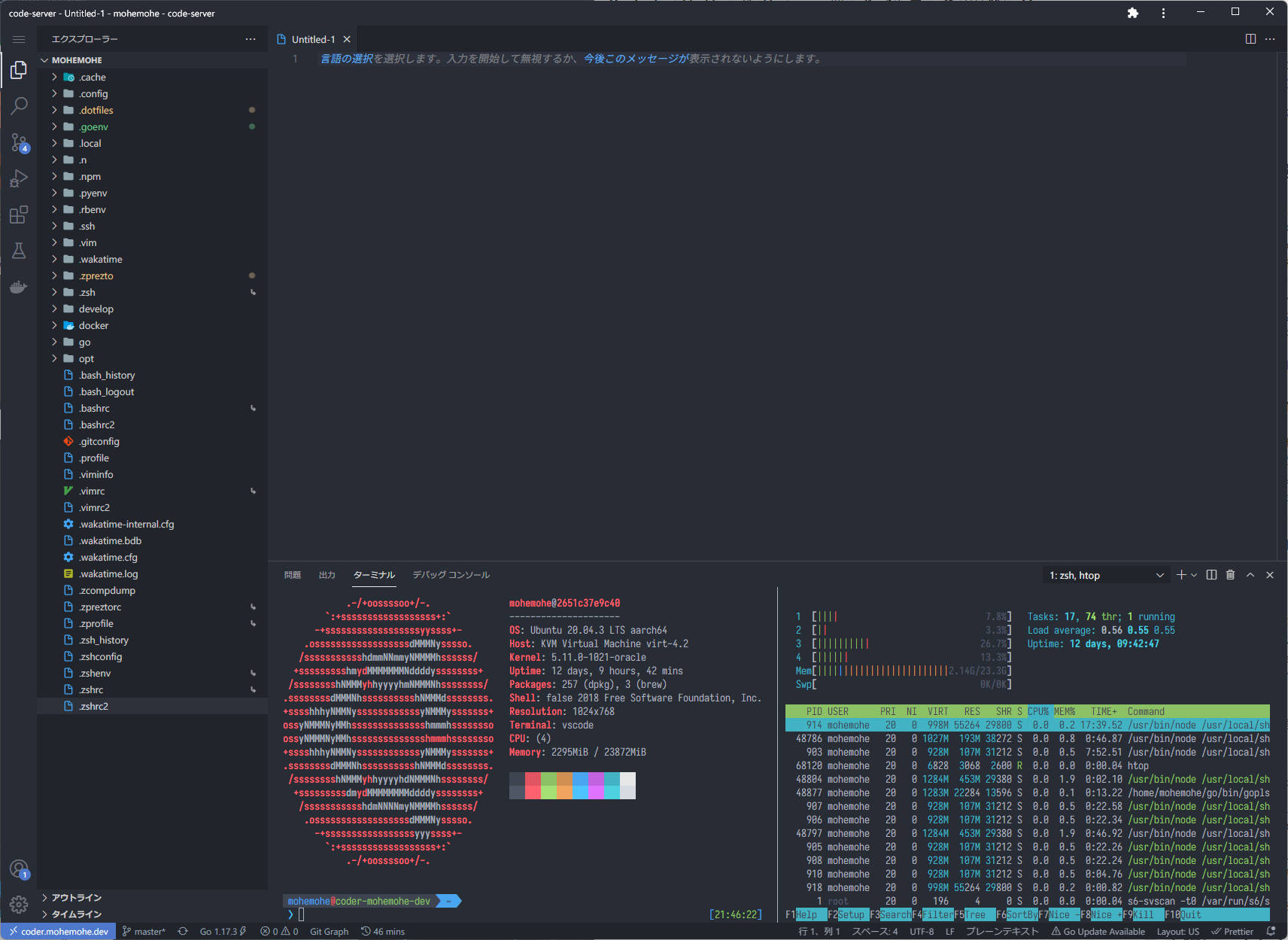Open the .vimrc file
This screenshot has height=940, width=1288.
(x=152, y=491)
